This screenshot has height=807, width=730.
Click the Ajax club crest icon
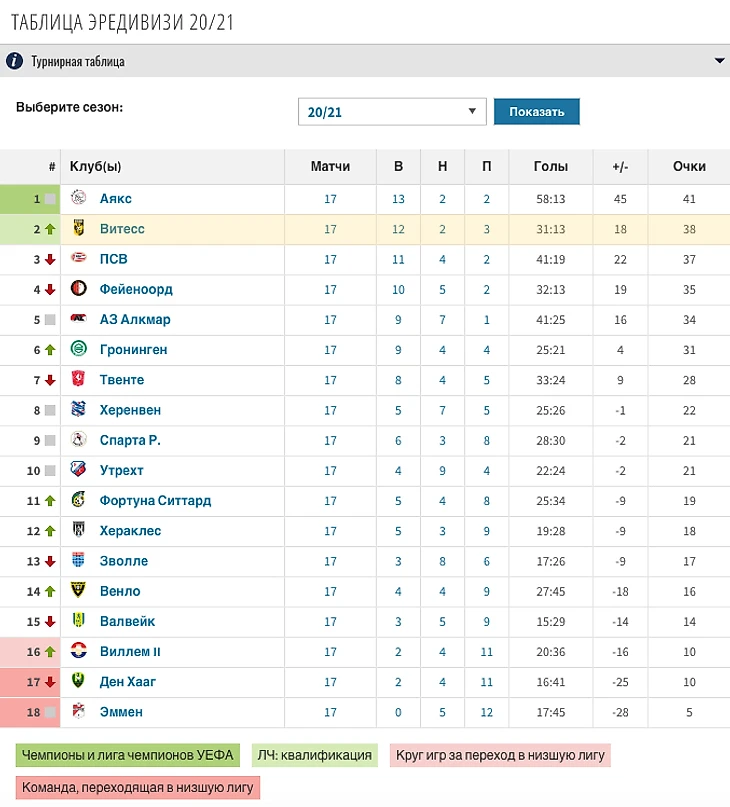[x=79, y=198]
